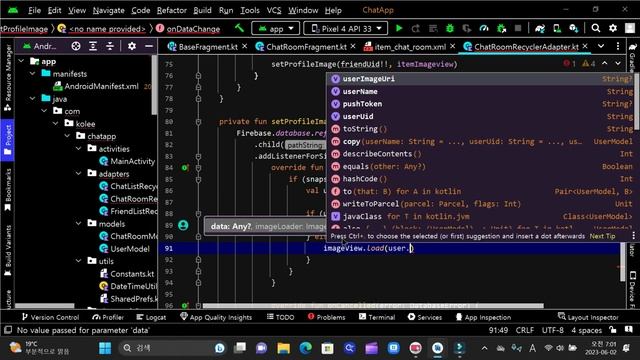Screen dimensions: 640x360
Task: Click the Apply Changes rerun icon
Action: tap(416, 28)
